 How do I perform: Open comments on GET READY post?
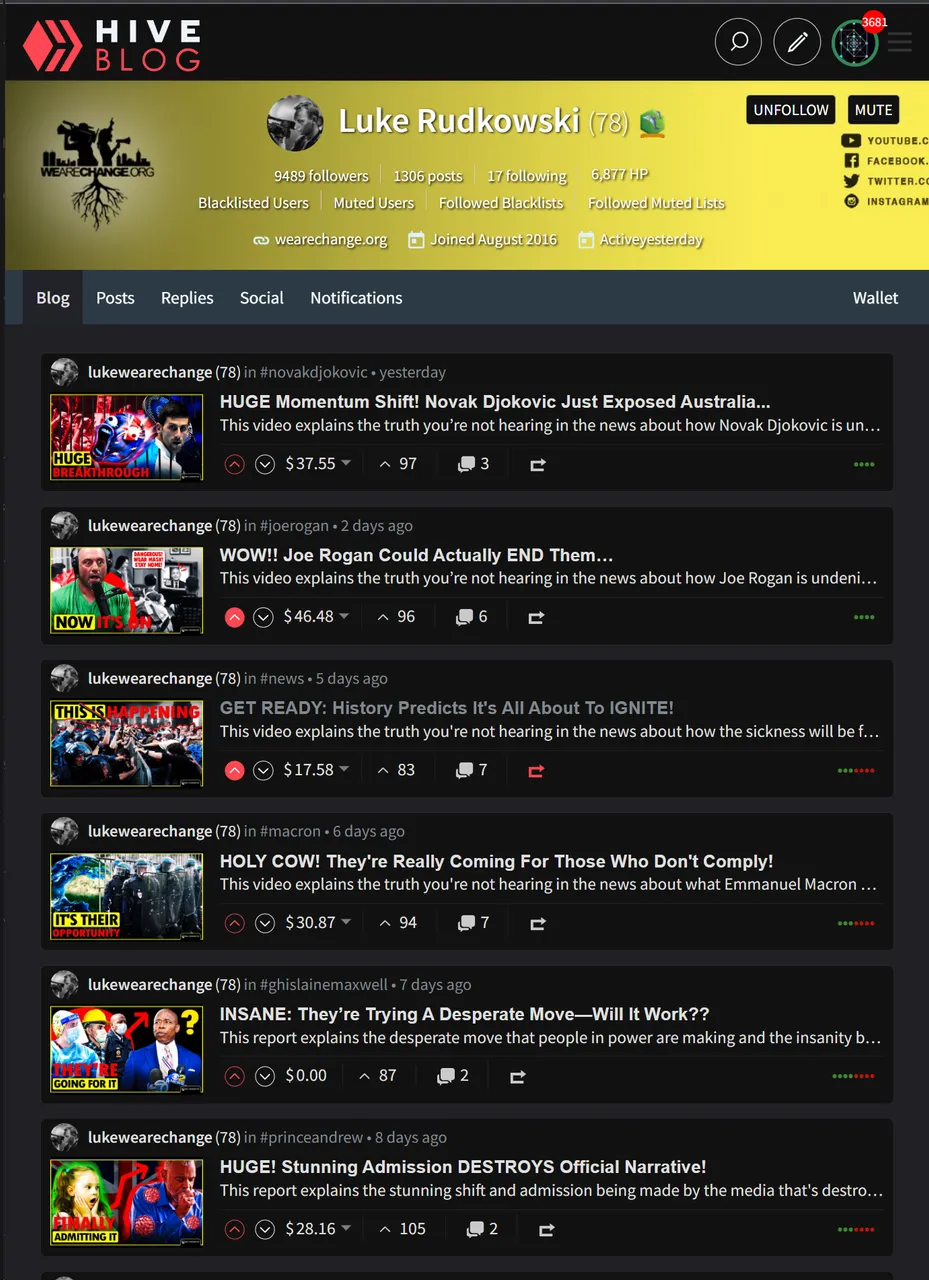point(471,770)
